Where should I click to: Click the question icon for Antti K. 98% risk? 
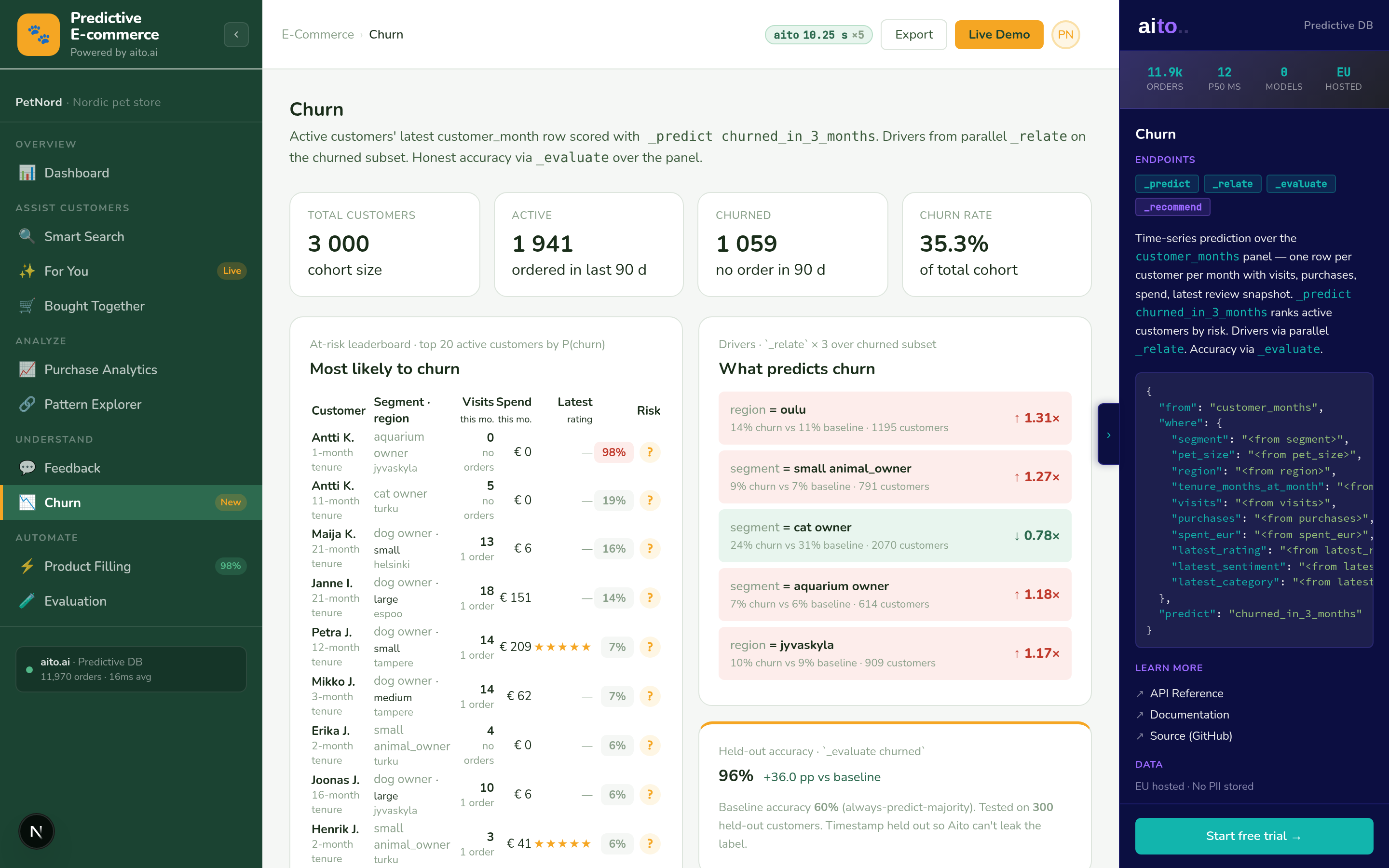(x=650, y=452)
